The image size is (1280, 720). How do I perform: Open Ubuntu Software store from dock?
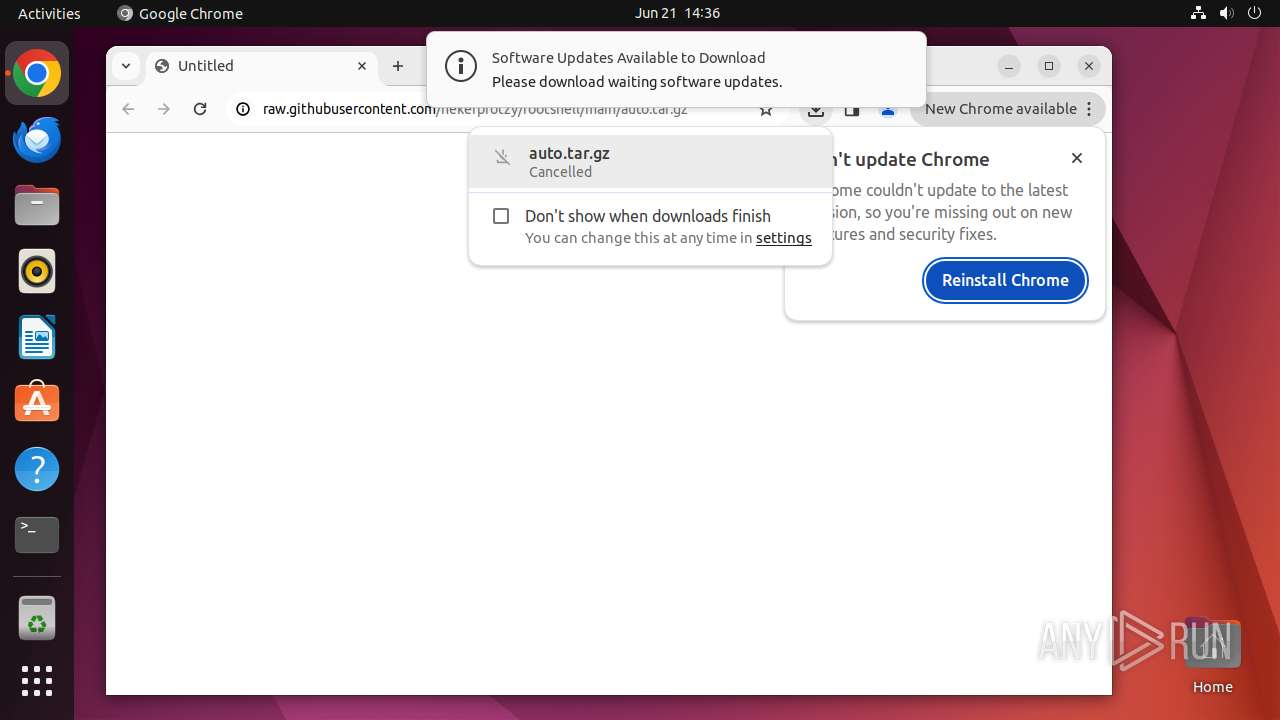click(37, 403)
